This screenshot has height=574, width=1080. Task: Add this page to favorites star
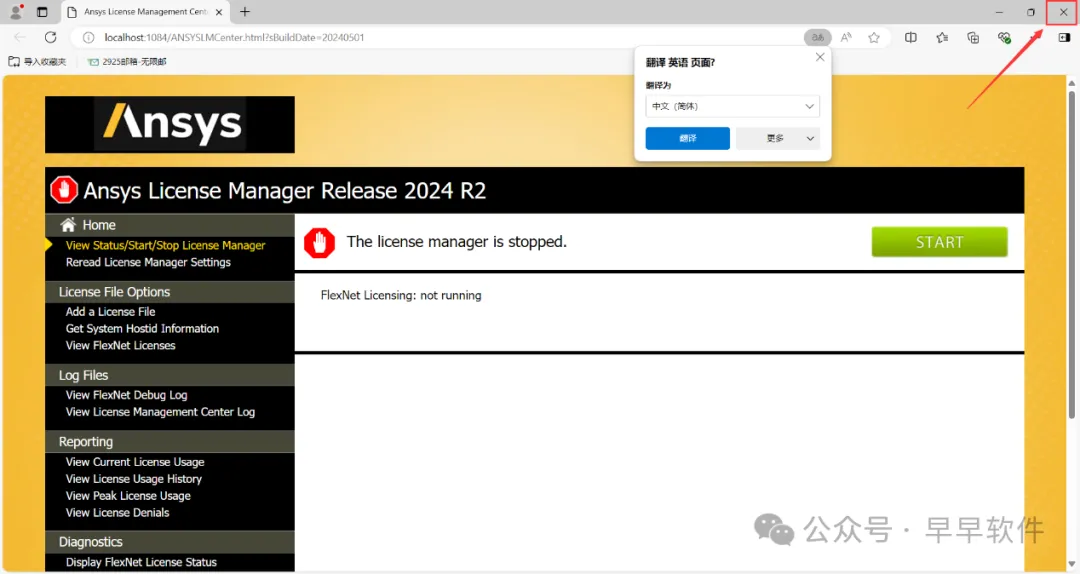coord(874,37)
